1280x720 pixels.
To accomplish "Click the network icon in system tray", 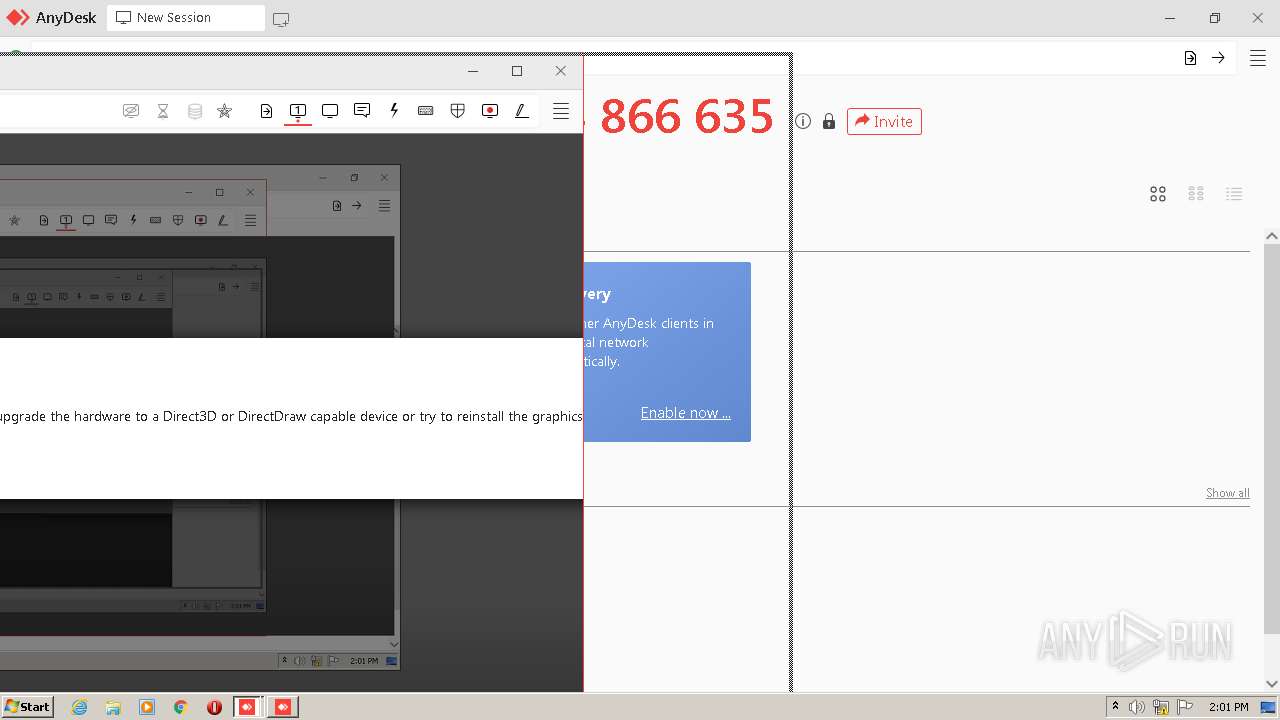I will 1161,707.
